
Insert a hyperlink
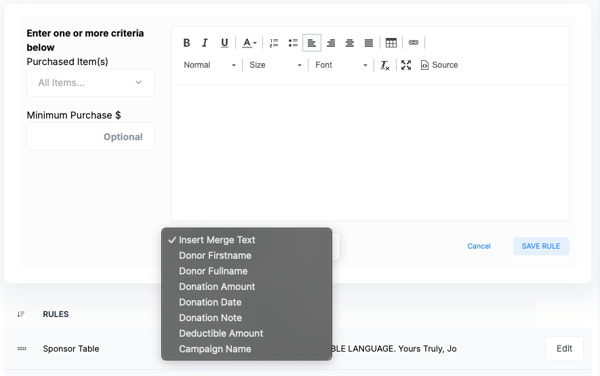(x=413, y=43)
